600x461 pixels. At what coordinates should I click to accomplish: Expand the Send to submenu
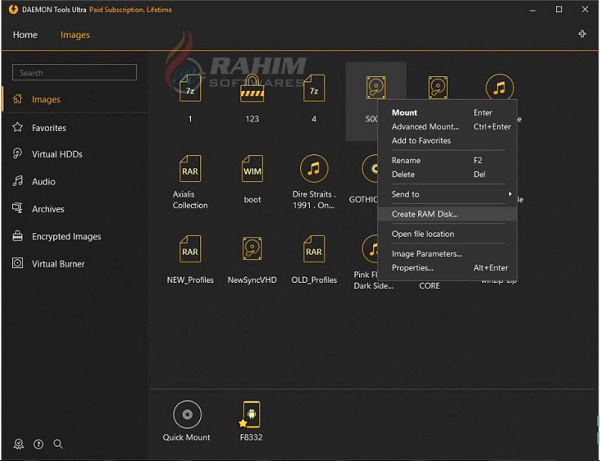pos(447,194)
